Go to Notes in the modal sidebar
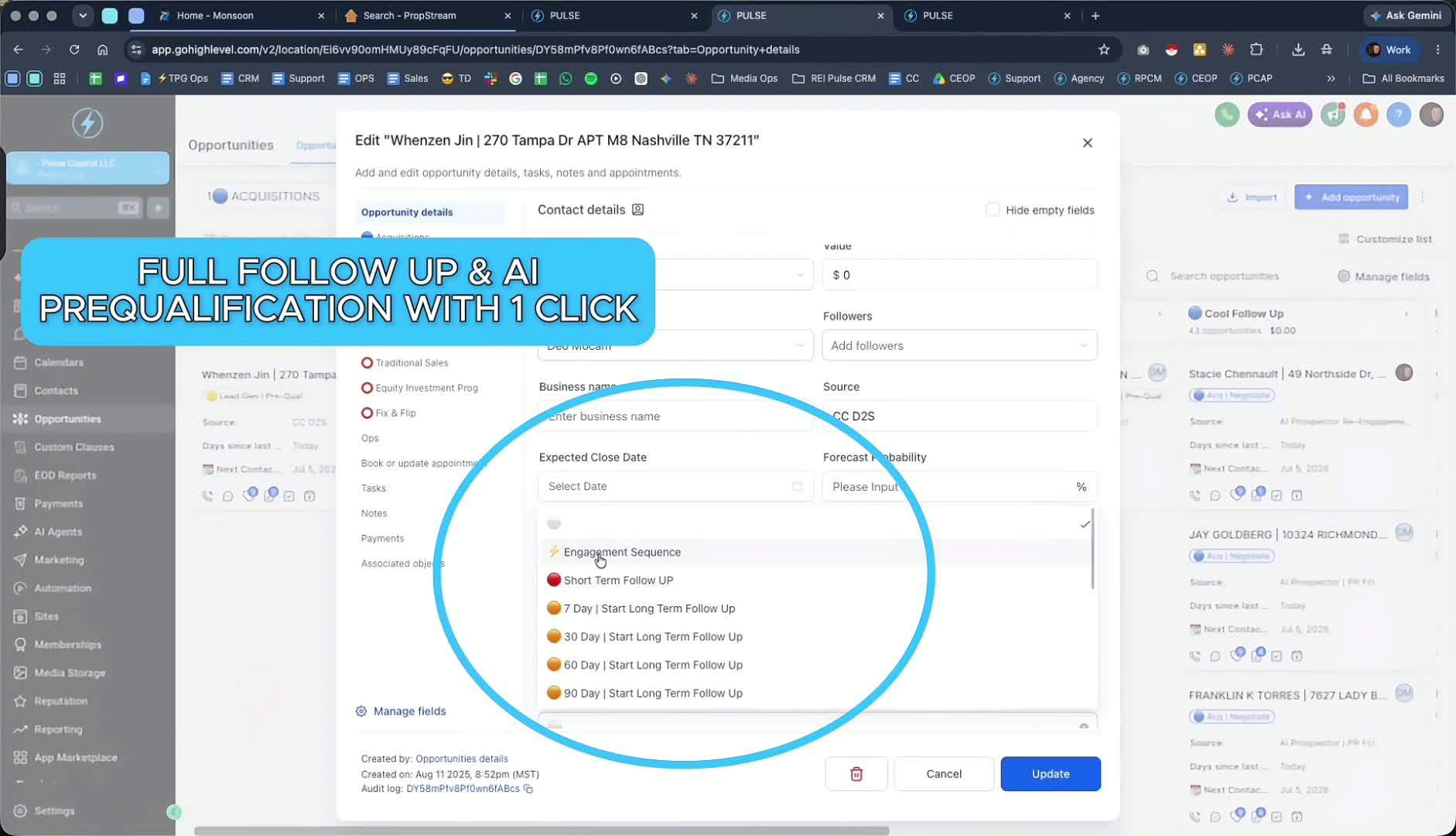The image size is (1456, 836). tap(374, 513)
